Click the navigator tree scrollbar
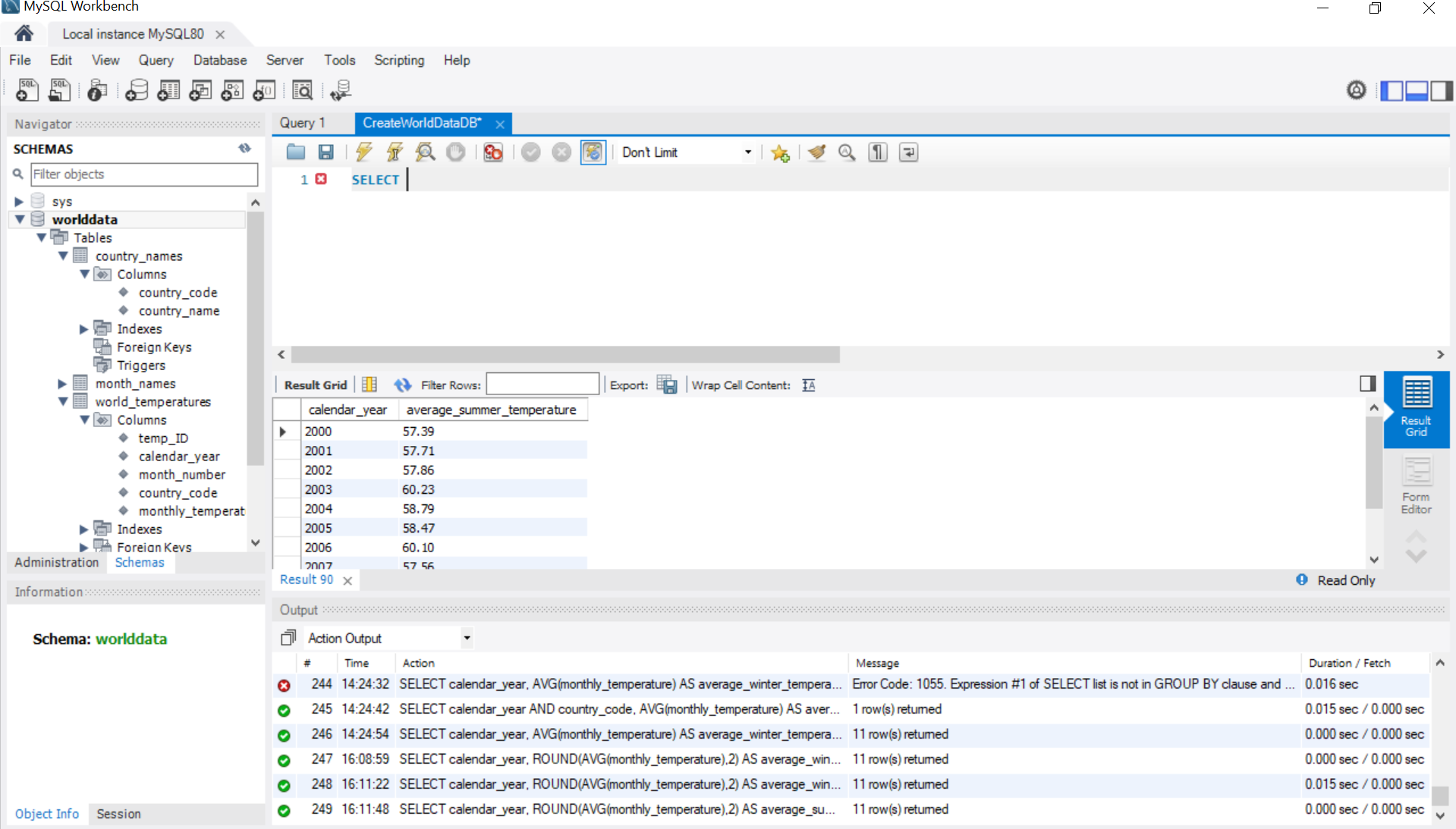The width and height of the screenshot is (1456, 829). pos(256,338)
